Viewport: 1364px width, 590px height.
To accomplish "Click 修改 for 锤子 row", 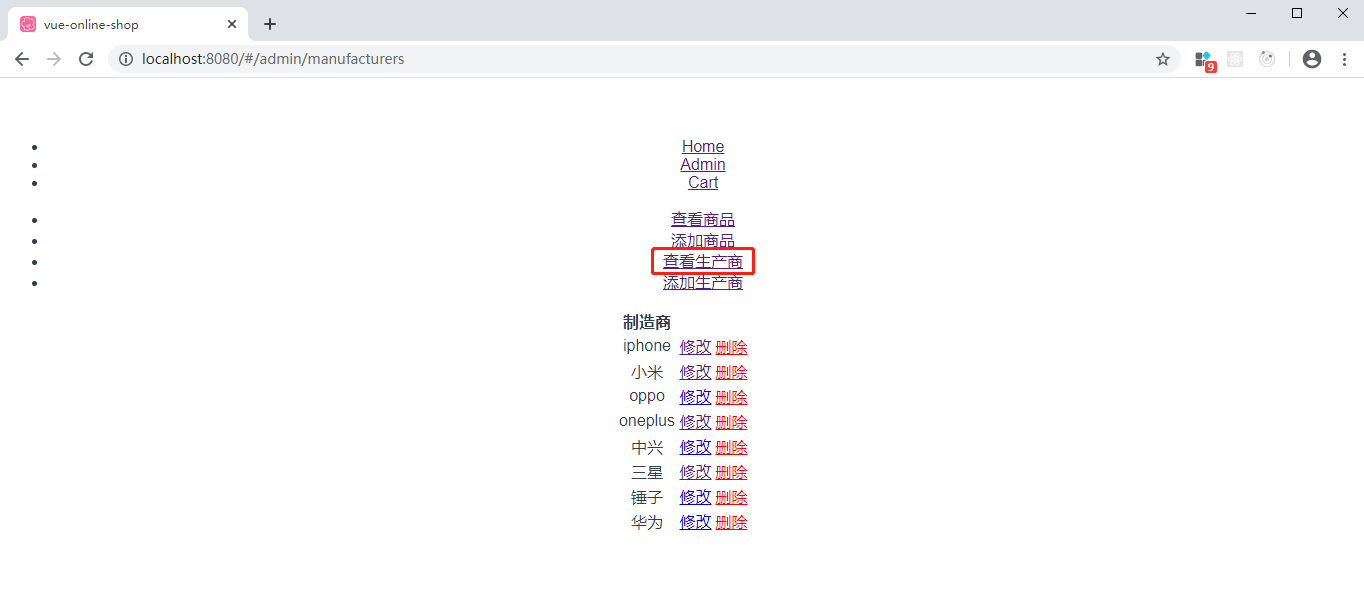I will point(696,497).
